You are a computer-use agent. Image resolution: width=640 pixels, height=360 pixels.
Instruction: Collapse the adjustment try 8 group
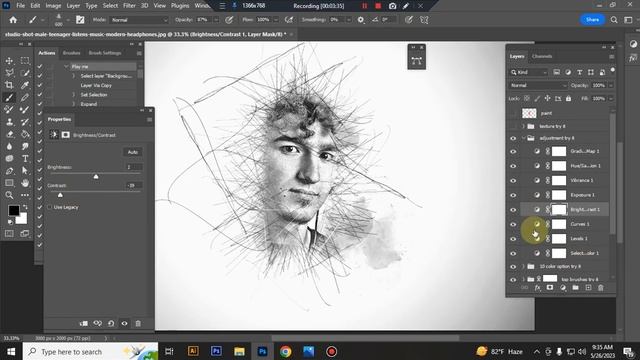tap(524, 138)
